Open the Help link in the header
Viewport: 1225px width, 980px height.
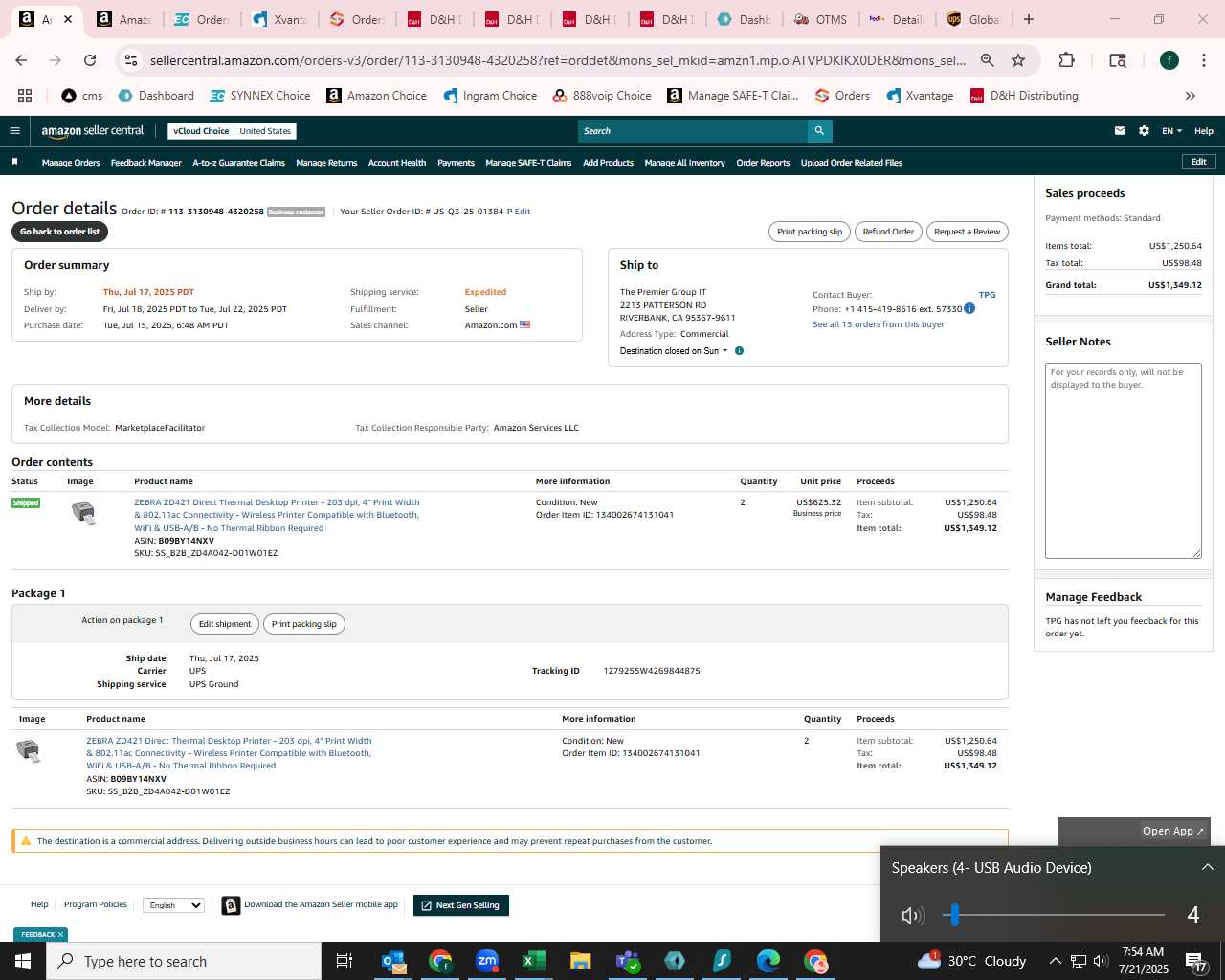point(1204,131)
